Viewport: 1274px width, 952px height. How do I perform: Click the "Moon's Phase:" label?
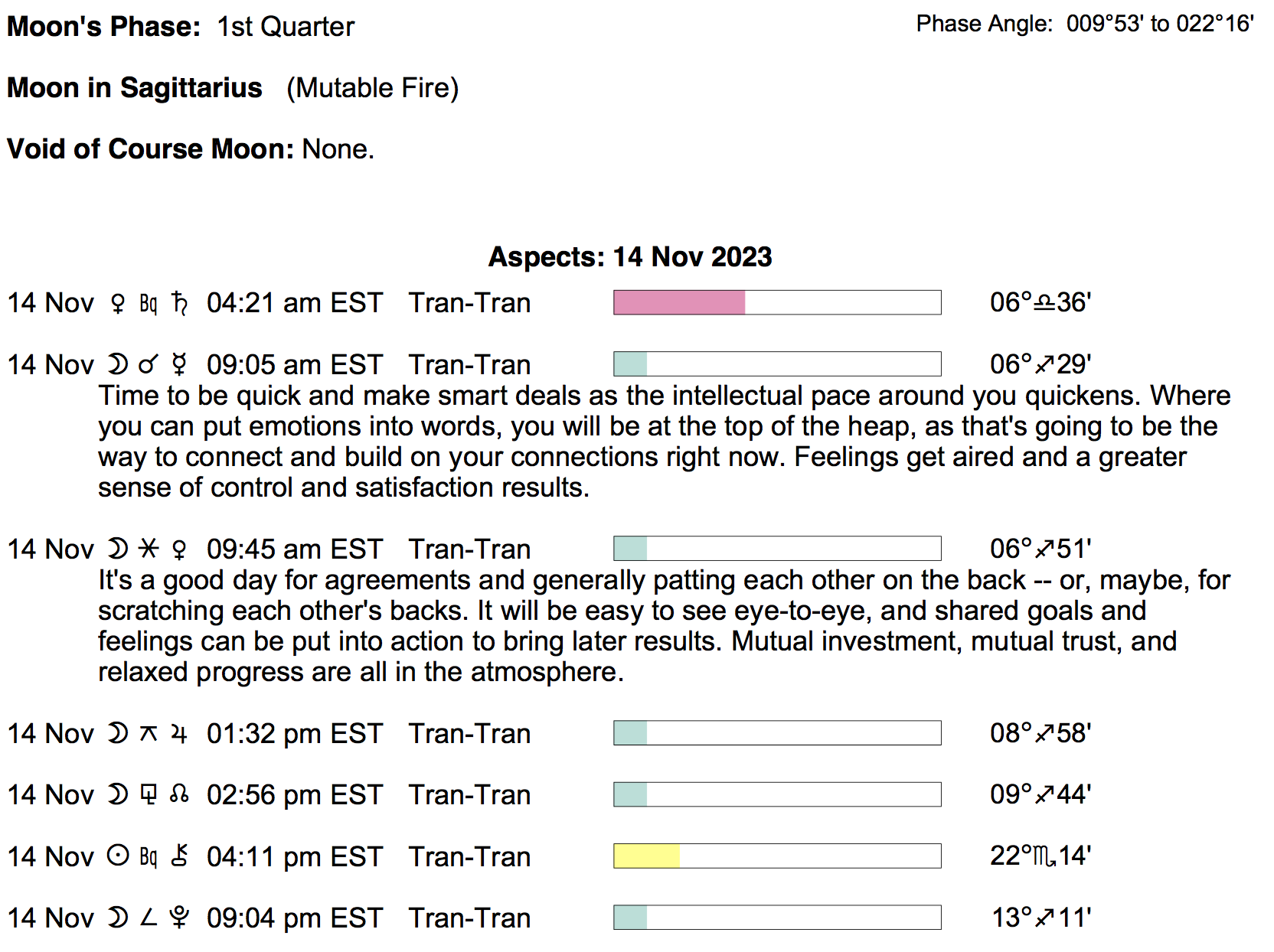click(x=103, y=27)
